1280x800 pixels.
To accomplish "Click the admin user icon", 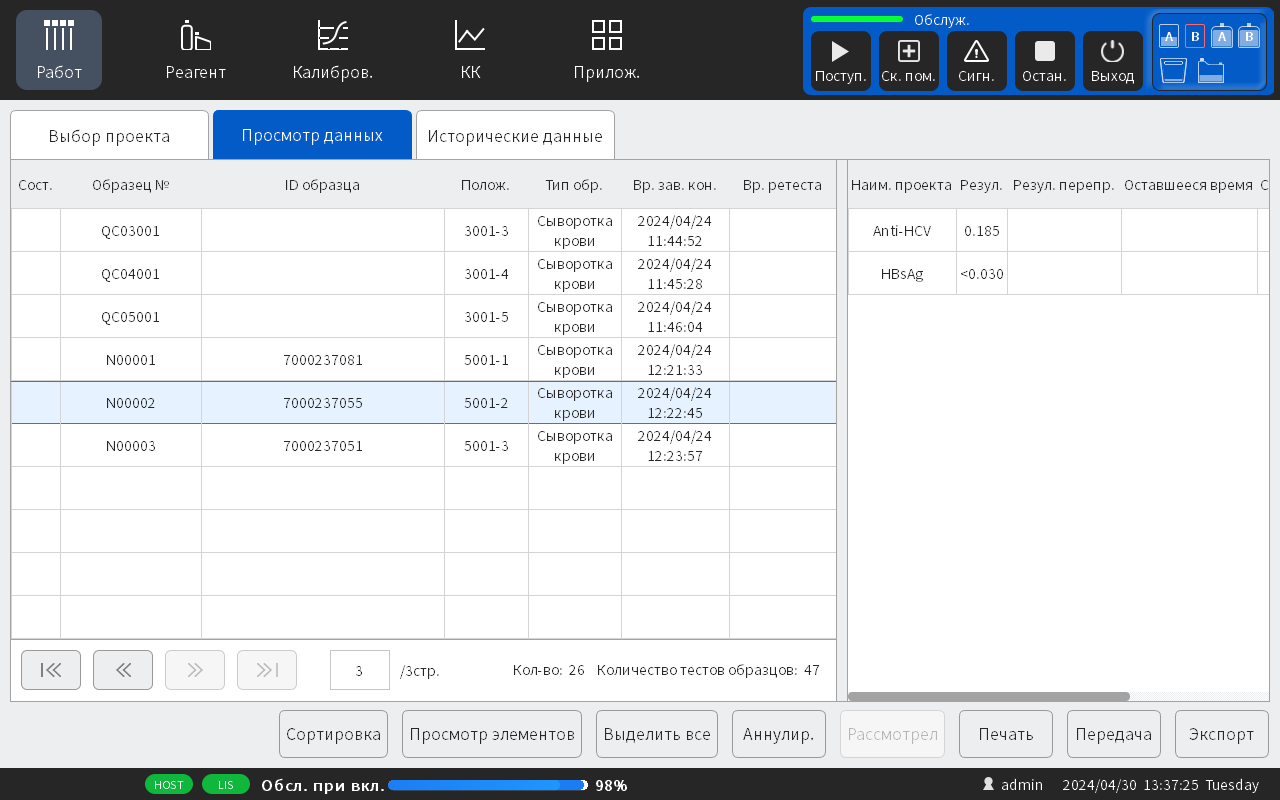I will (989, 785).
